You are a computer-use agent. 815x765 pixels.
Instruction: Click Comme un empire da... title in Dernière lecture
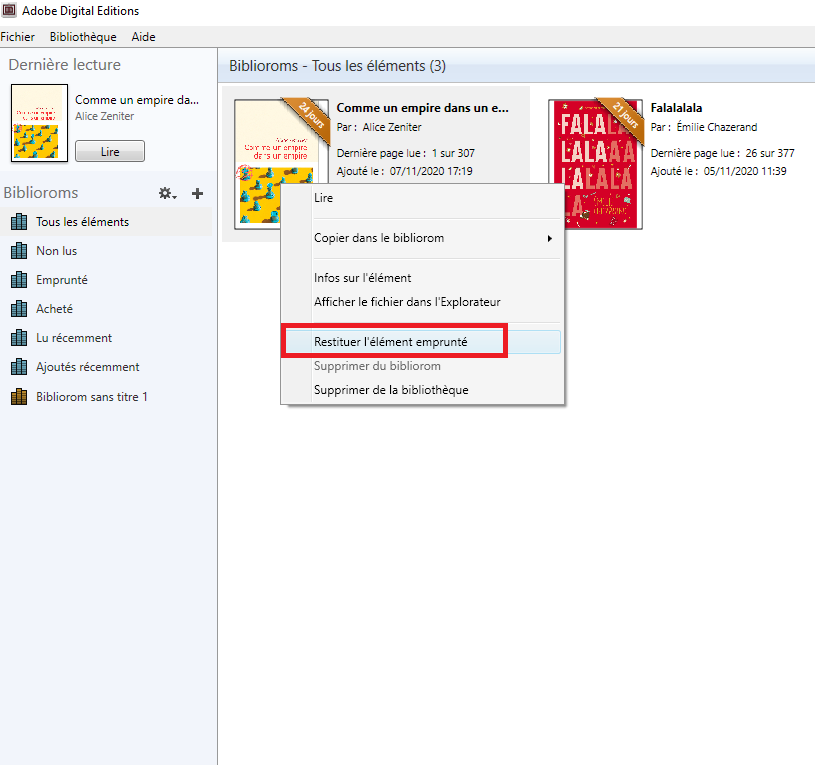tap(137, 100)
